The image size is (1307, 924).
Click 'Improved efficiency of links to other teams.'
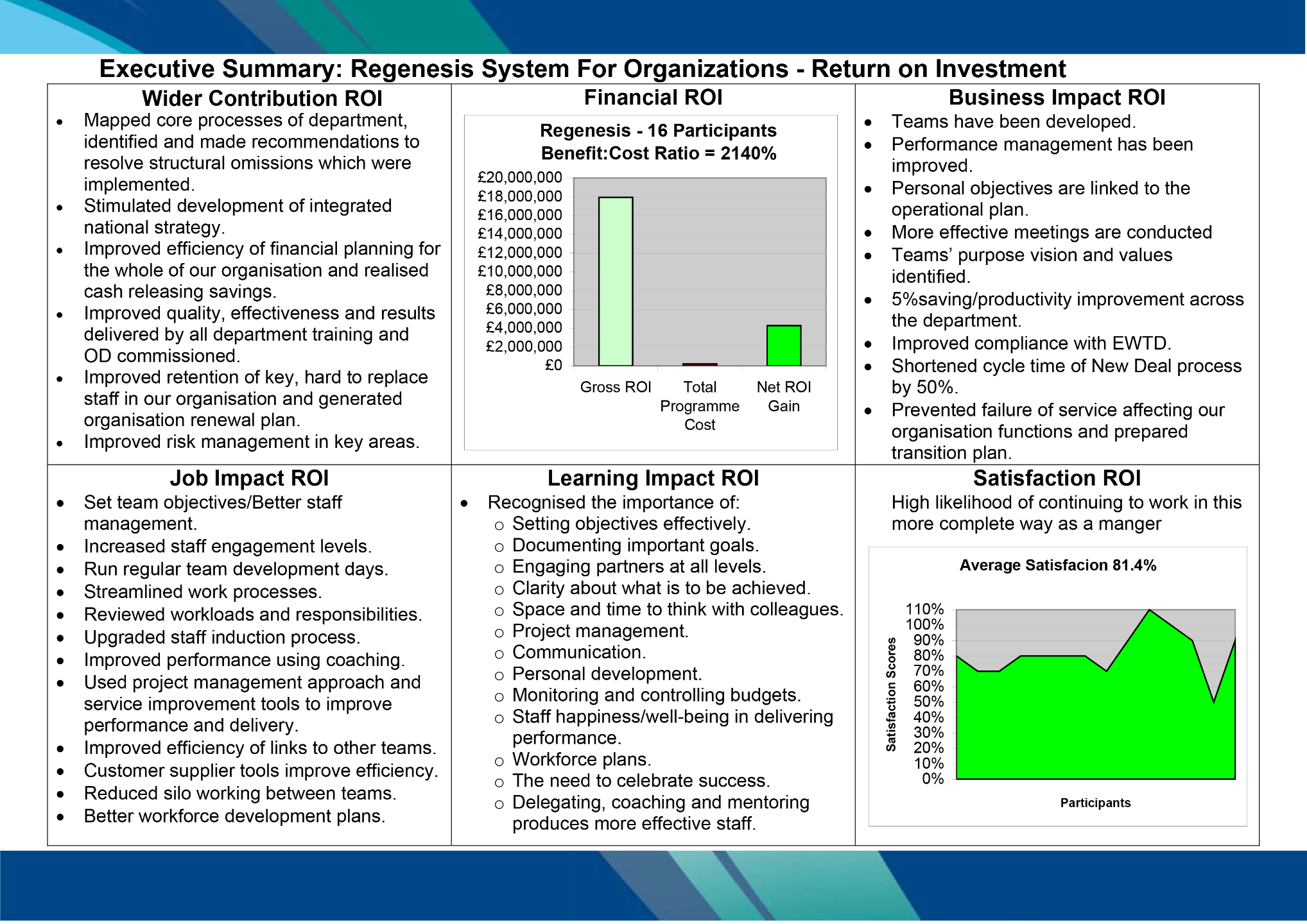pos(260,748)
